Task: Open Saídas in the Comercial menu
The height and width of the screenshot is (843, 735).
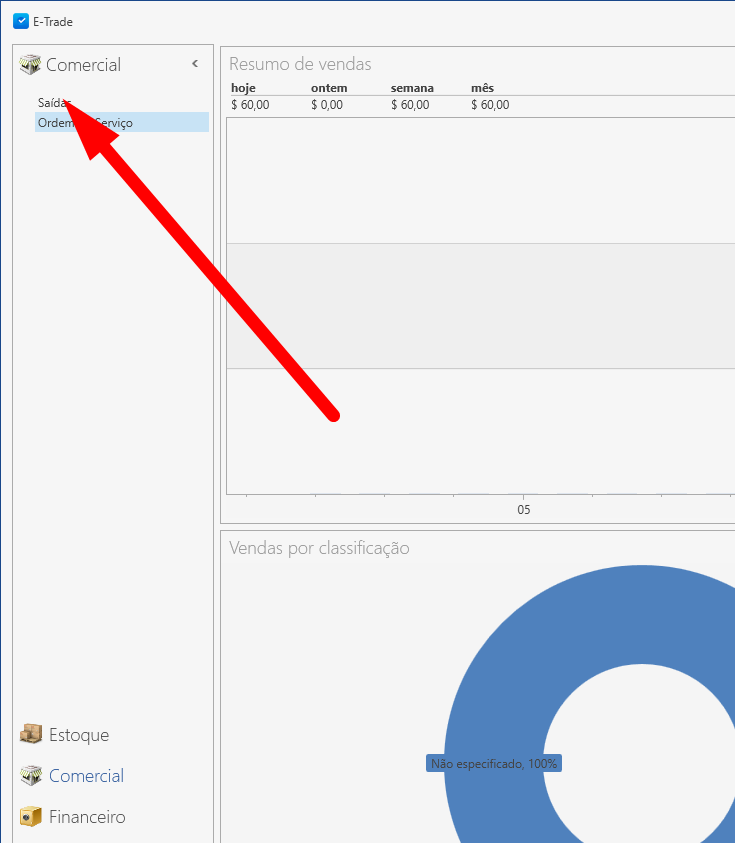Action: (x=52, y=102)
